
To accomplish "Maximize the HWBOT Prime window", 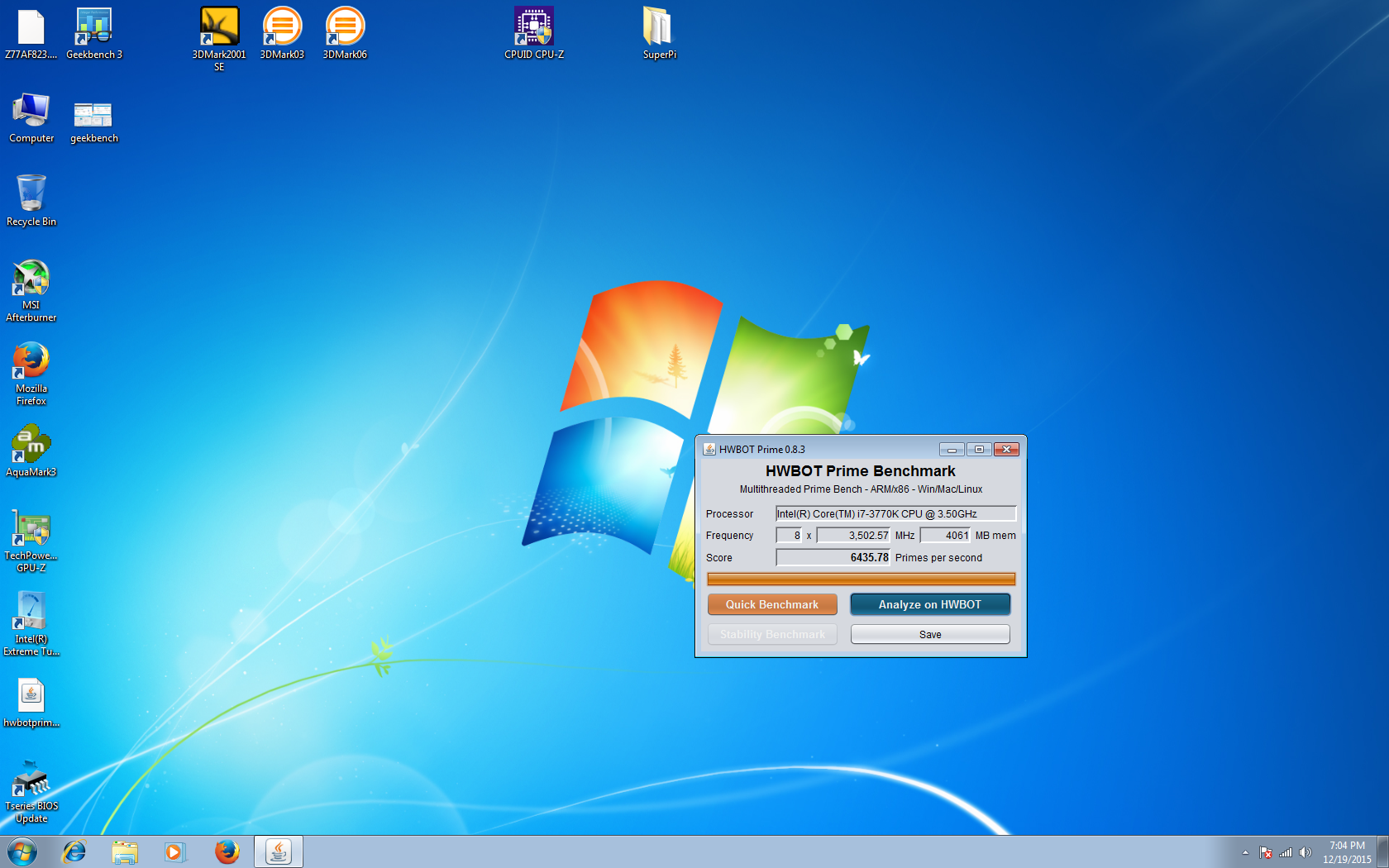I will [x=979, y=449].
